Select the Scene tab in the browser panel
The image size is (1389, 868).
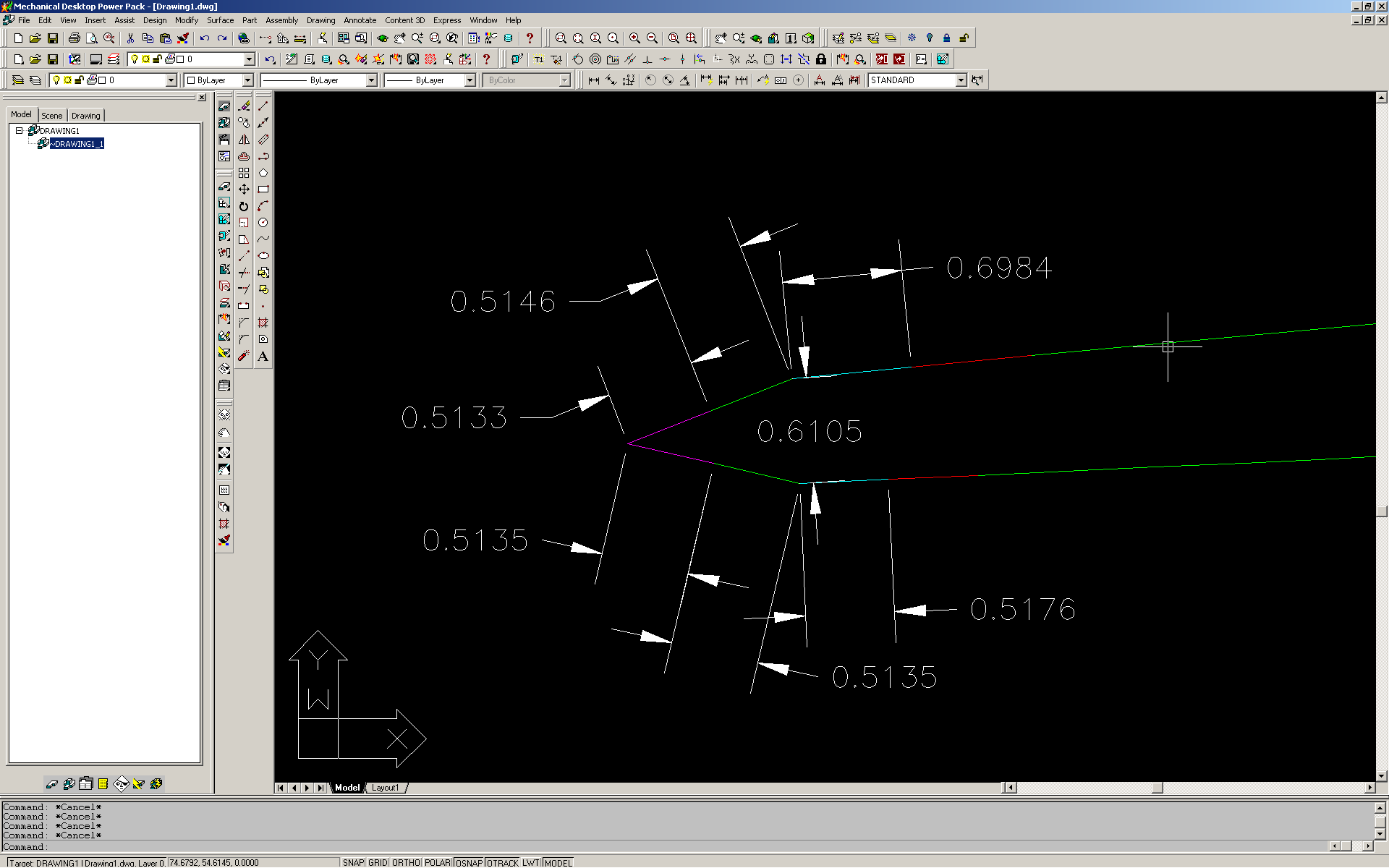(51, 115)
